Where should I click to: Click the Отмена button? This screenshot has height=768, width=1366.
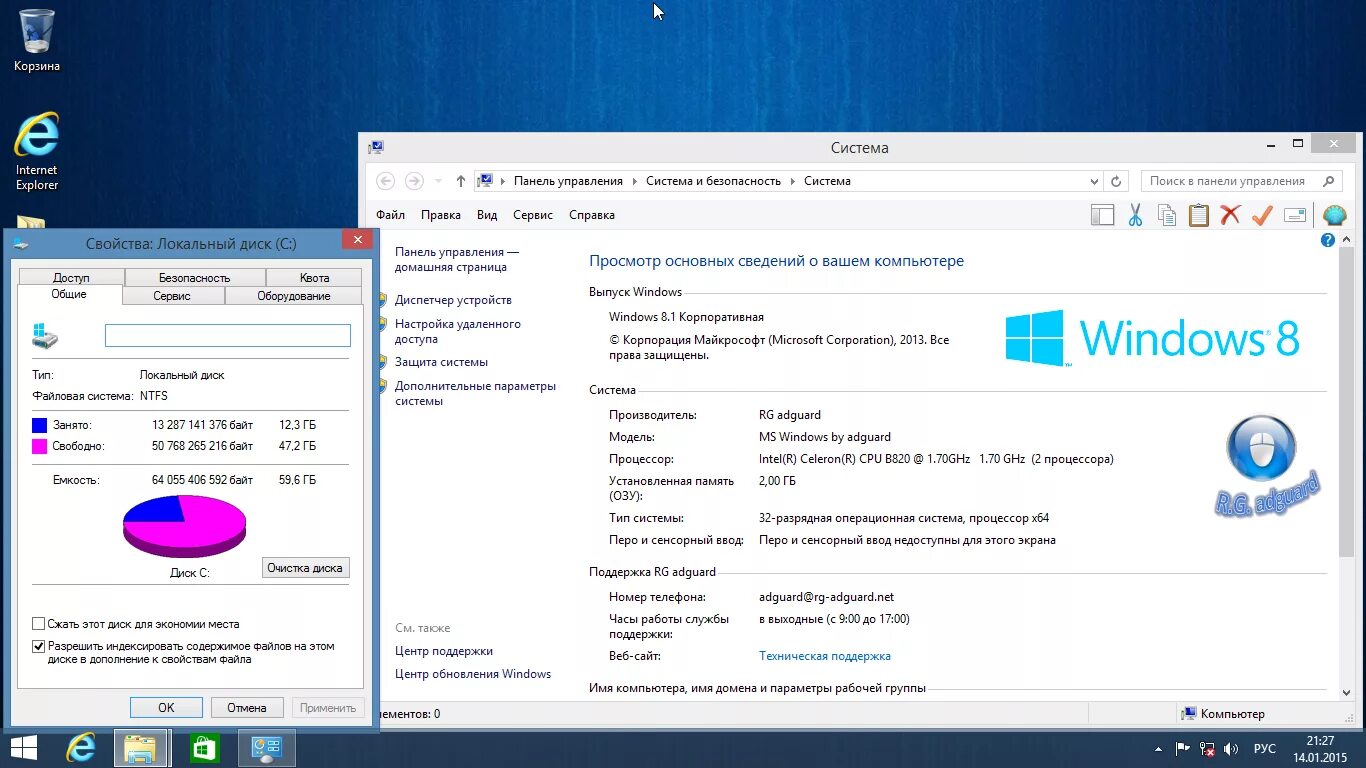(246, 707)
